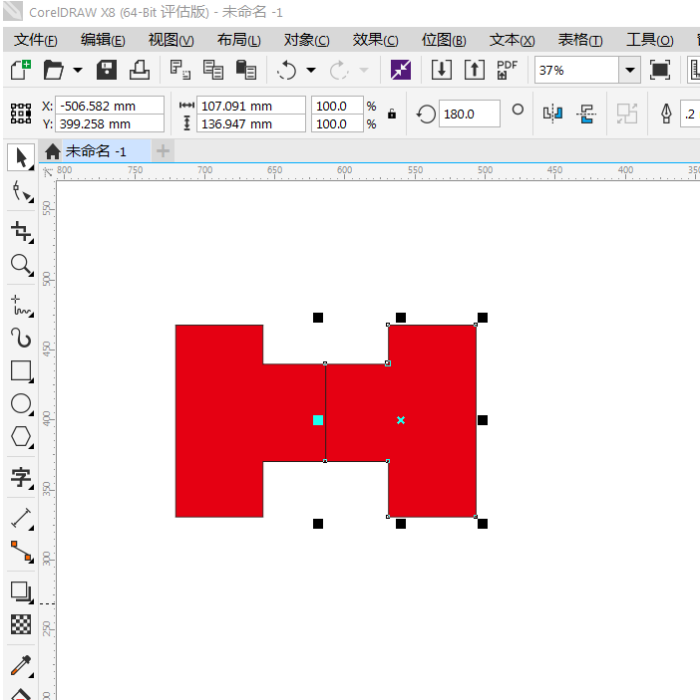The image size is (700, 700).
Task: Open the 位图(B) menu
Action: (x=444, y=40)
